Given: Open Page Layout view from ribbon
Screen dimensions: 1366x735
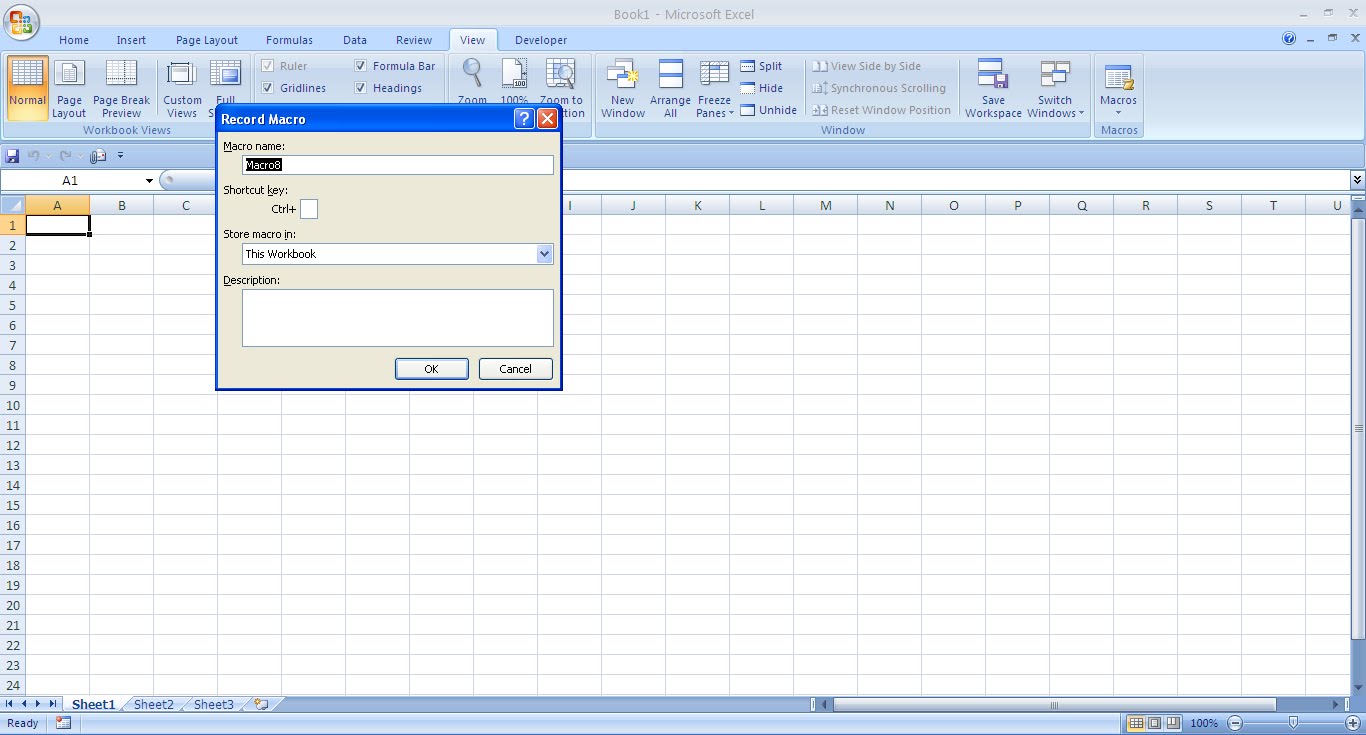Looking at the screenshot, I should [69, 88].
